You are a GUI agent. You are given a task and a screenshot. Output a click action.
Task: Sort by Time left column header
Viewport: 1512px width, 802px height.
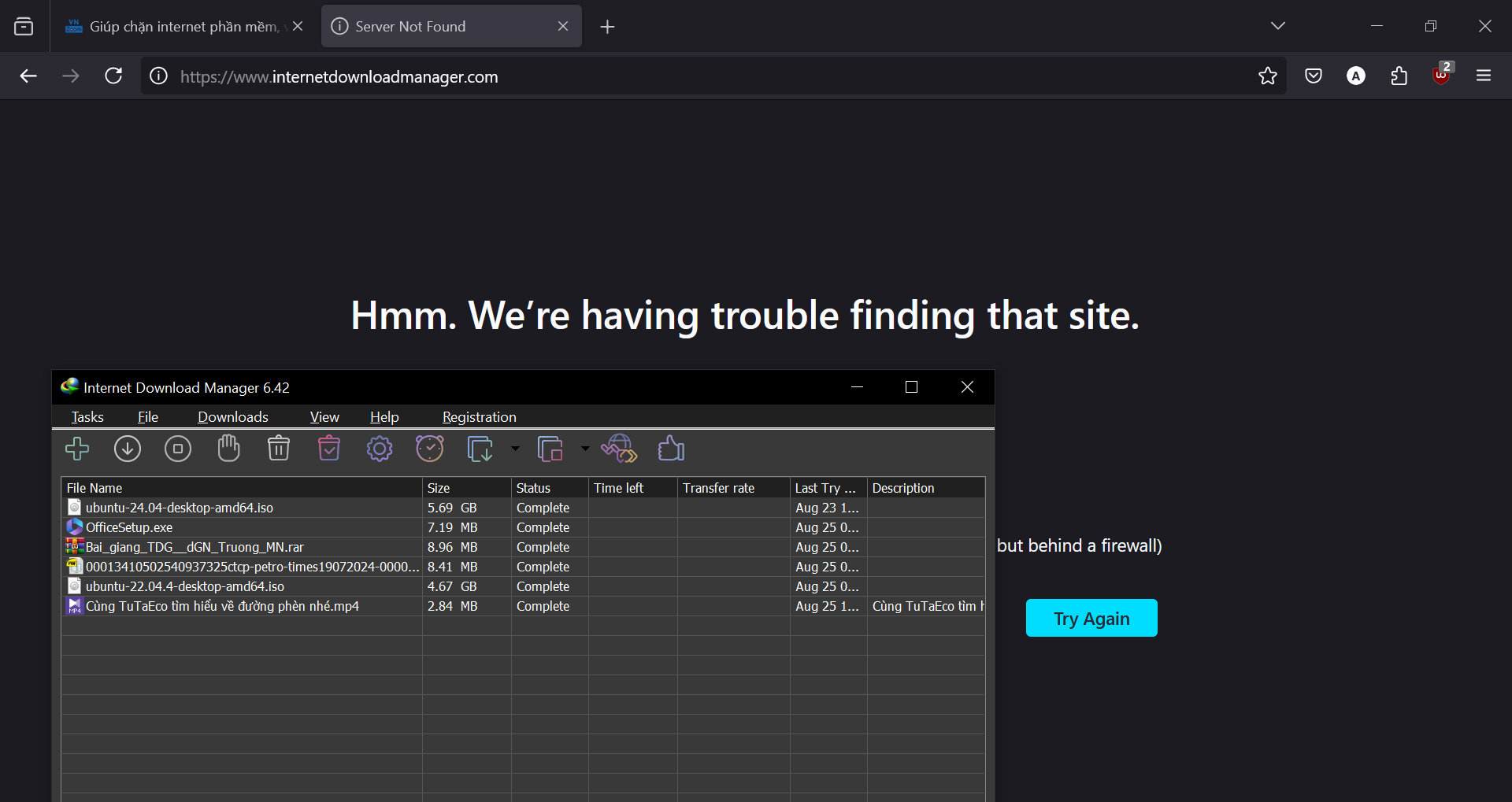point(633,488)
